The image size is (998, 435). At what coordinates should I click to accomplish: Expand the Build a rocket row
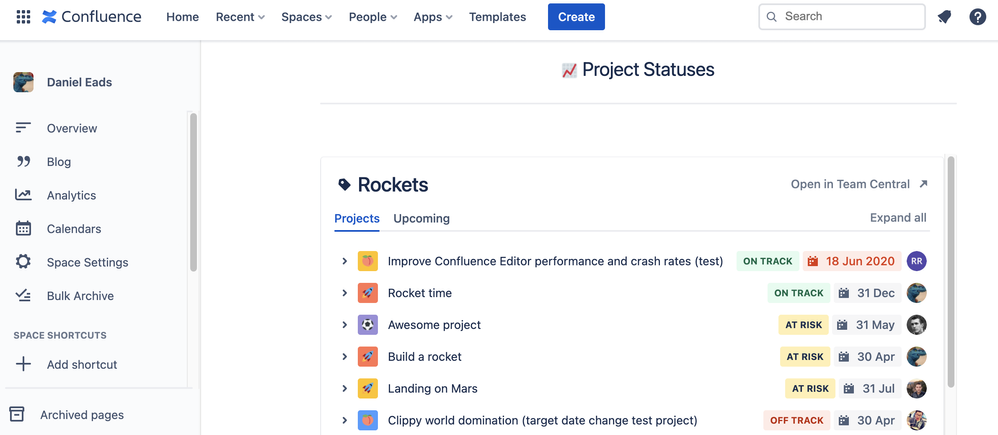tap(344, 357)
